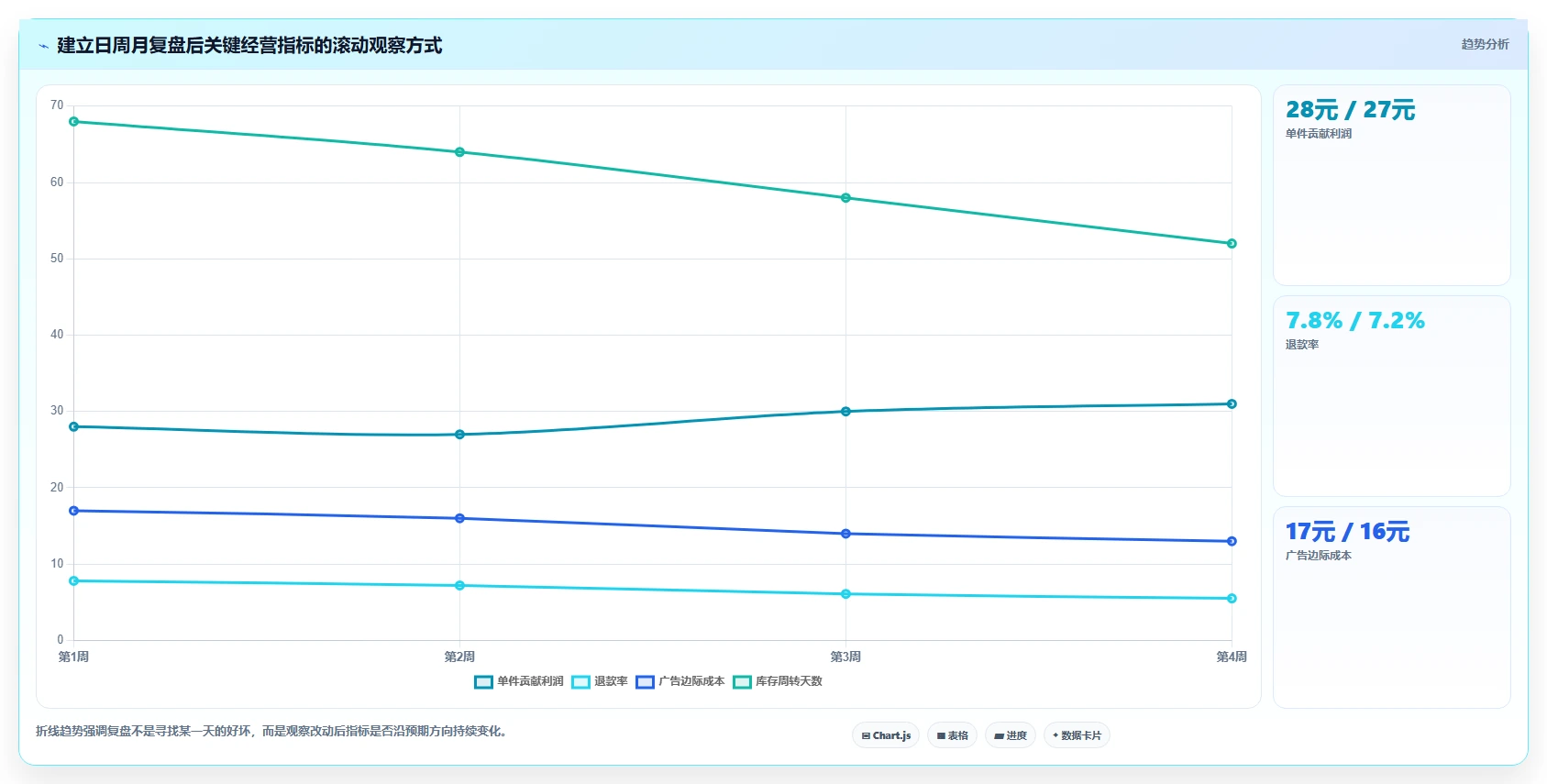1547x784 pixels.
Task: Click the 表格 tag button
Action: pos(952,735)
